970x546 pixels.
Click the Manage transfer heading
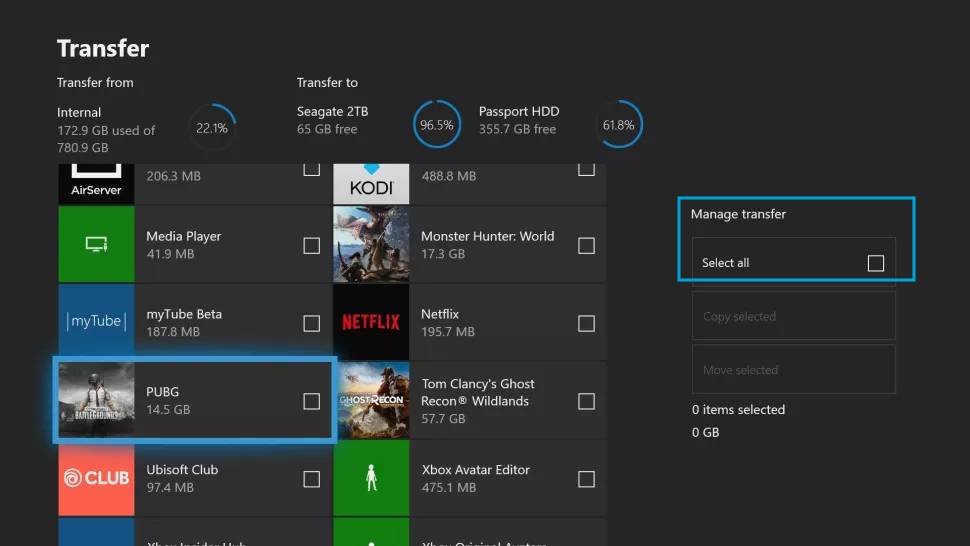(x=738, y=214)
